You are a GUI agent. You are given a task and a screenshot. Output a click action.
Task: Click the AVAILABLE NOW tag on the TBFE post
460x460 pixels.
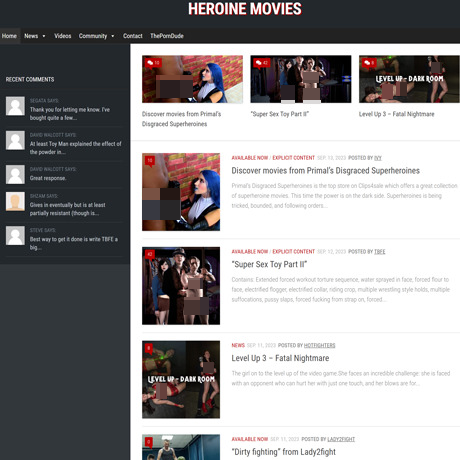[250, 252]
